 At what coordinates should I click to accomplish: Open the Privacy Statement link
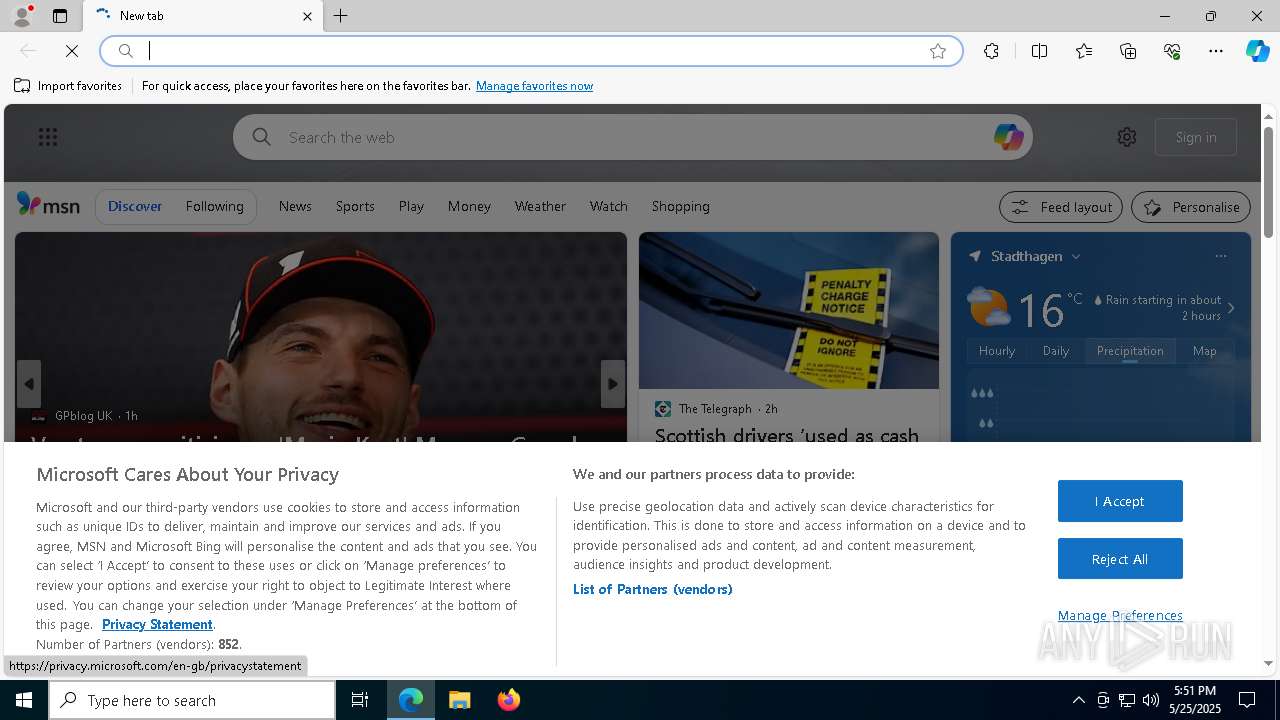[157, 624]
